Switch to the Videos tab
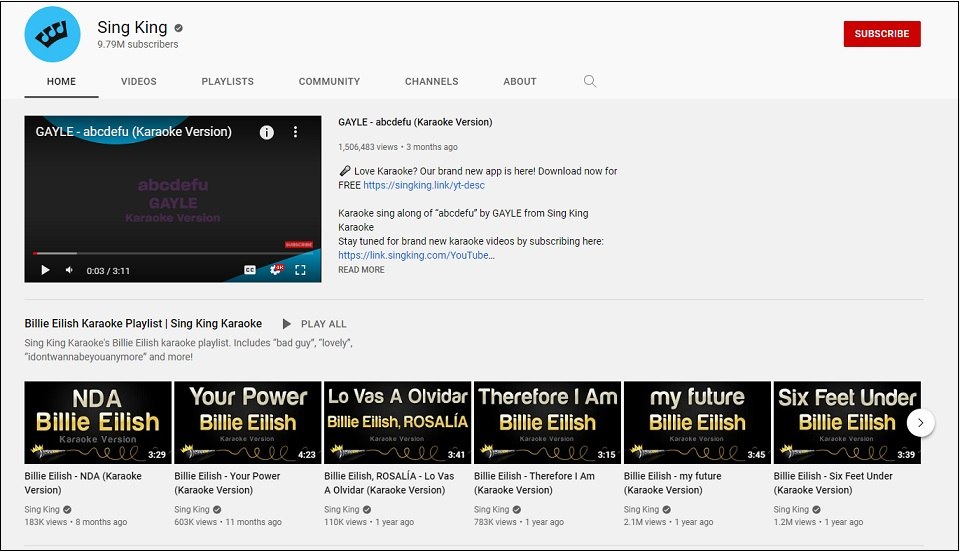This screenshot has width=960, height=551. [139, 81]
